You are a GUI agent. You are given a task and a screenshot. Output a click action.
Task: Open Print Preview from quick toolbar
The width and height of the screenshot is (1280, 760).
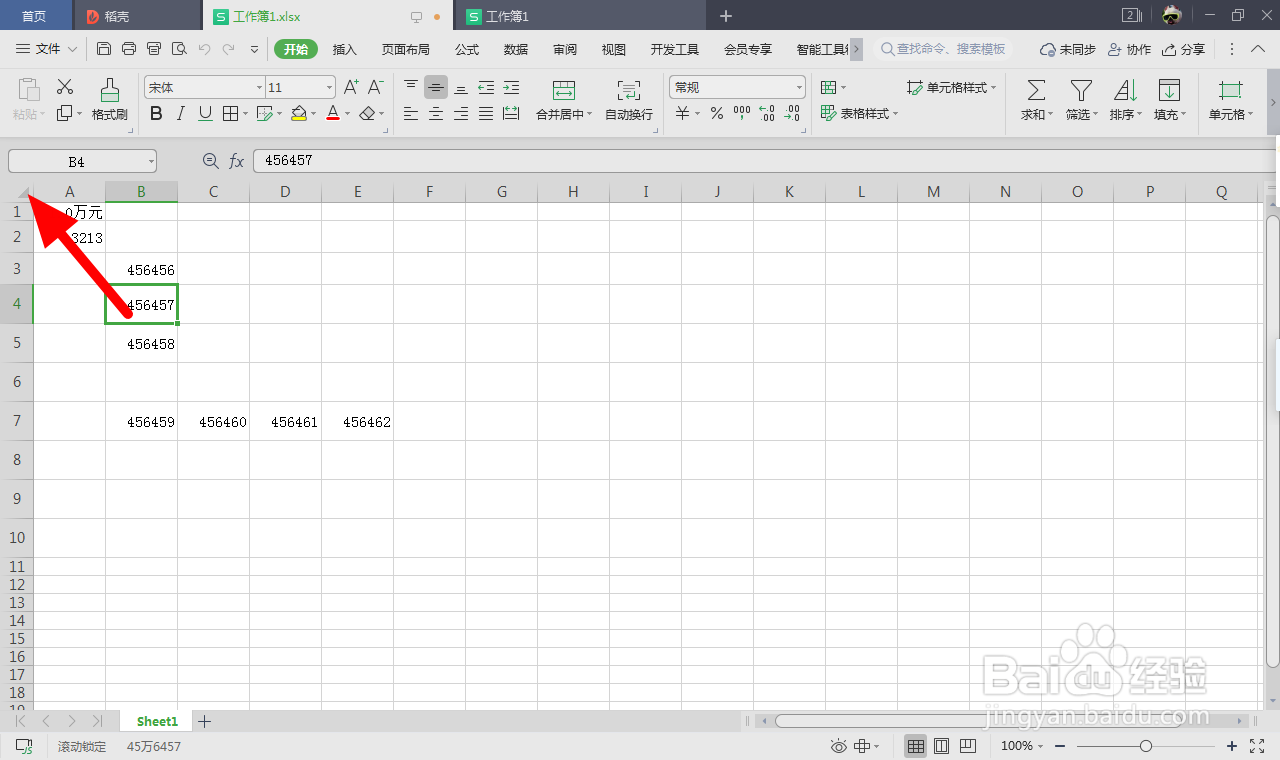coord(179,49)
